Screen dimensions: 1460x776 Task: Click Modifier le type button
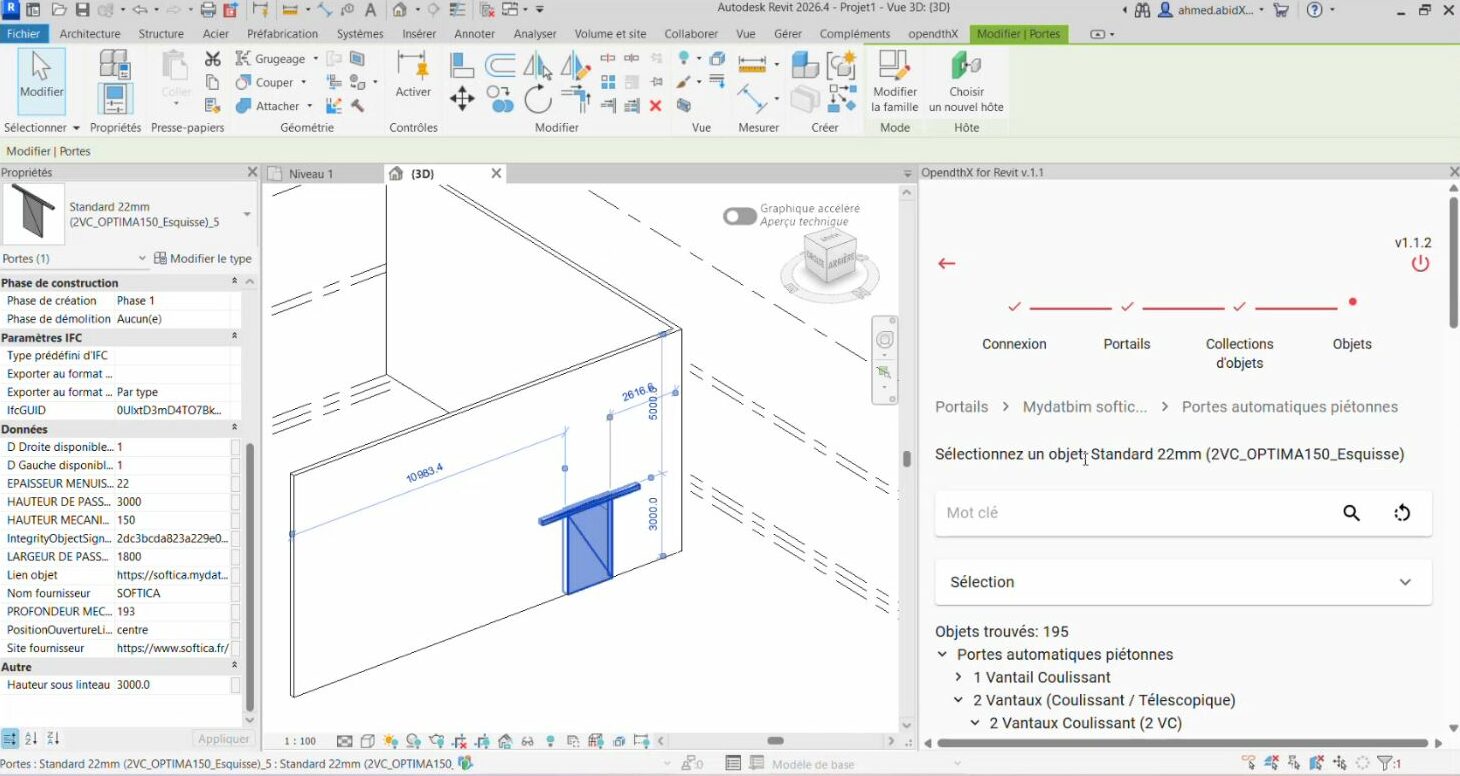[203, 258]
